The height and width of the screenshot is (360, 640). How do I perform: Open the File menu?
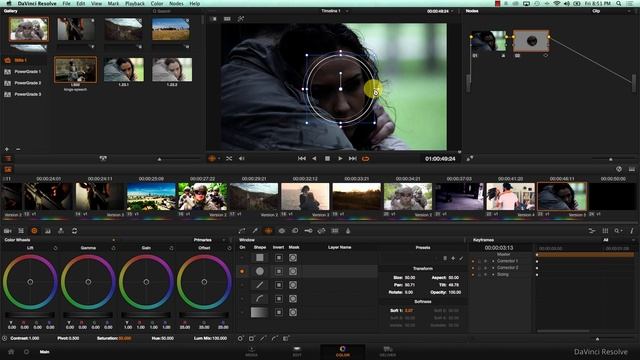coord(66,3)
